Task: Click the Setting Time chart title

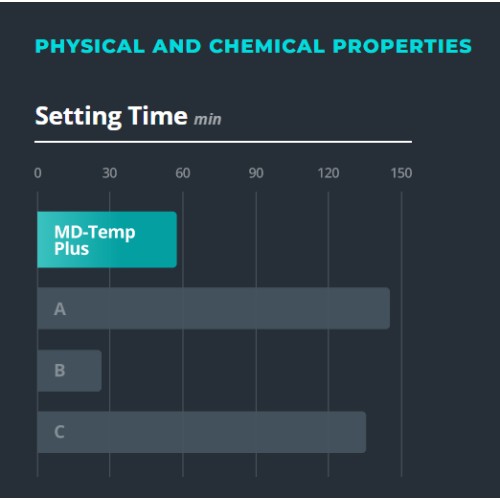Action: (x=111, y=116)
